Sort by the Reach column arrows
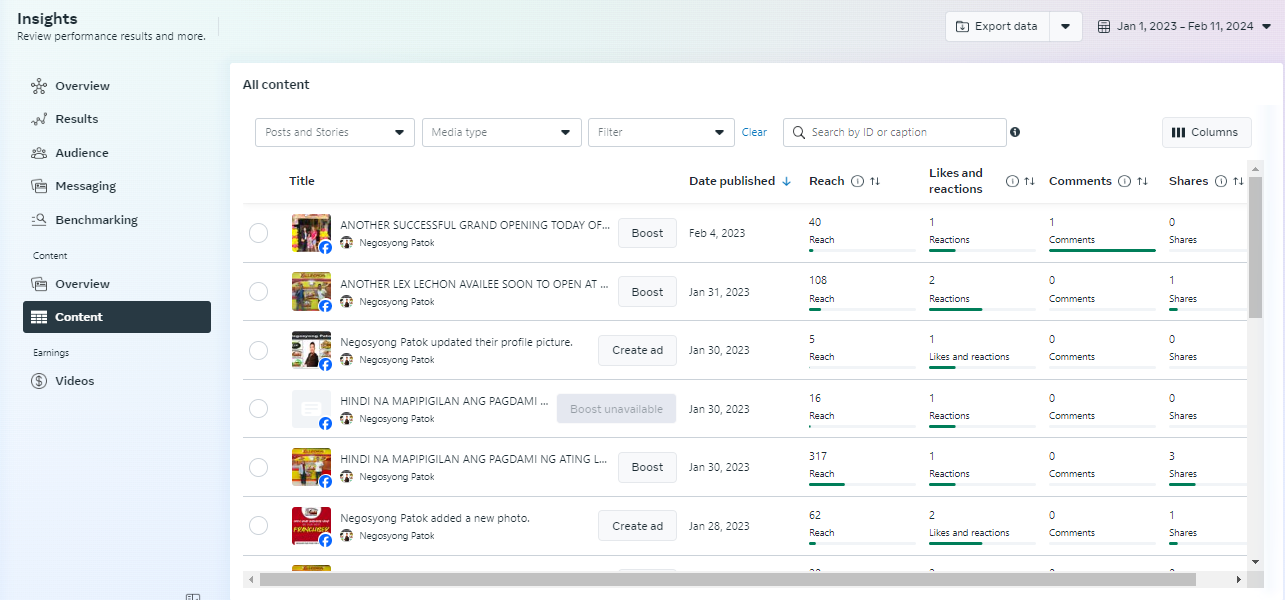 [x=875, y=181]
